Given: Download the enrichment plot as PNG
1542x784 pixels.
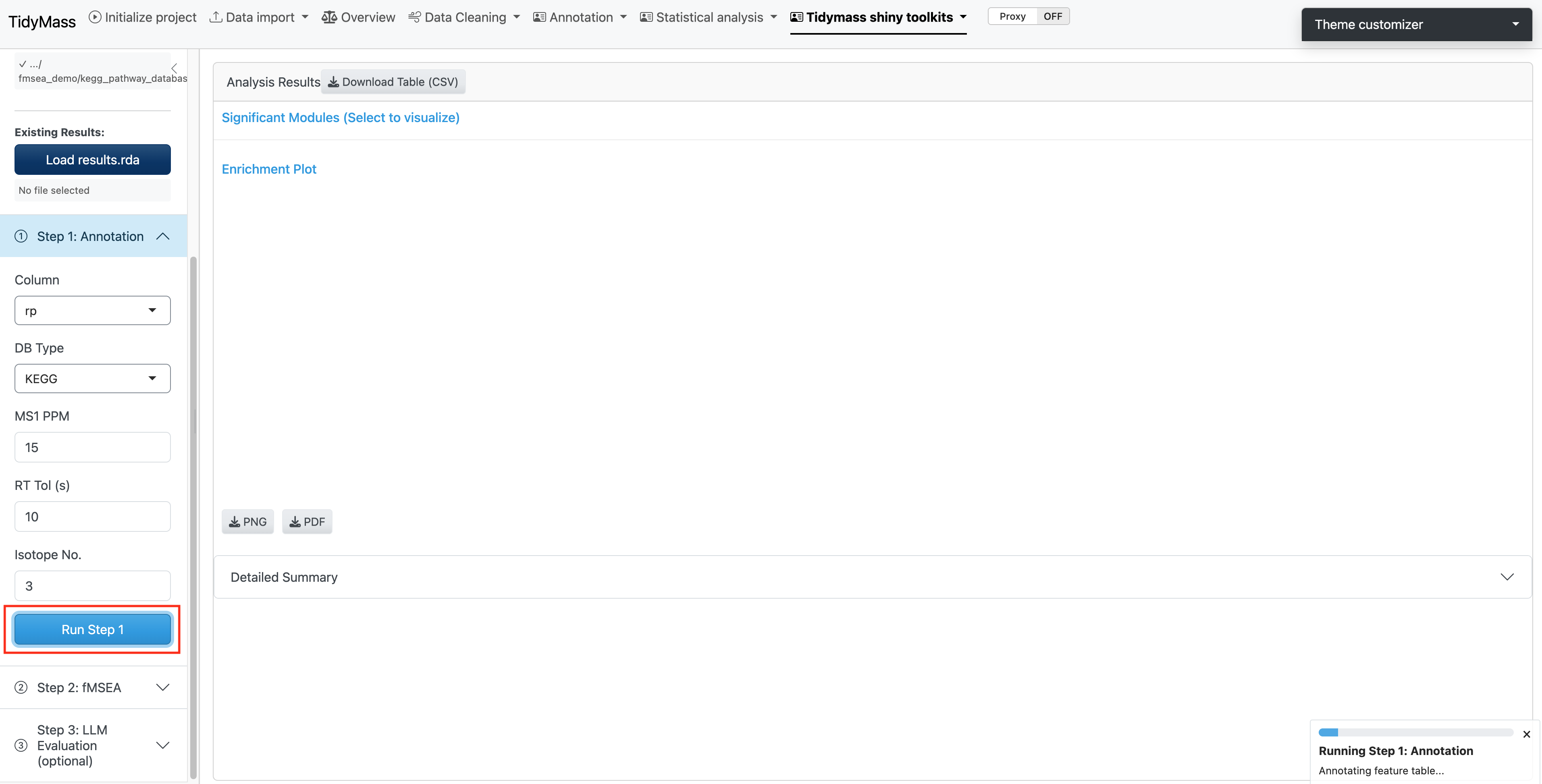Looking at the screenshot, I should pyautogui.click(x=247, y=521).
